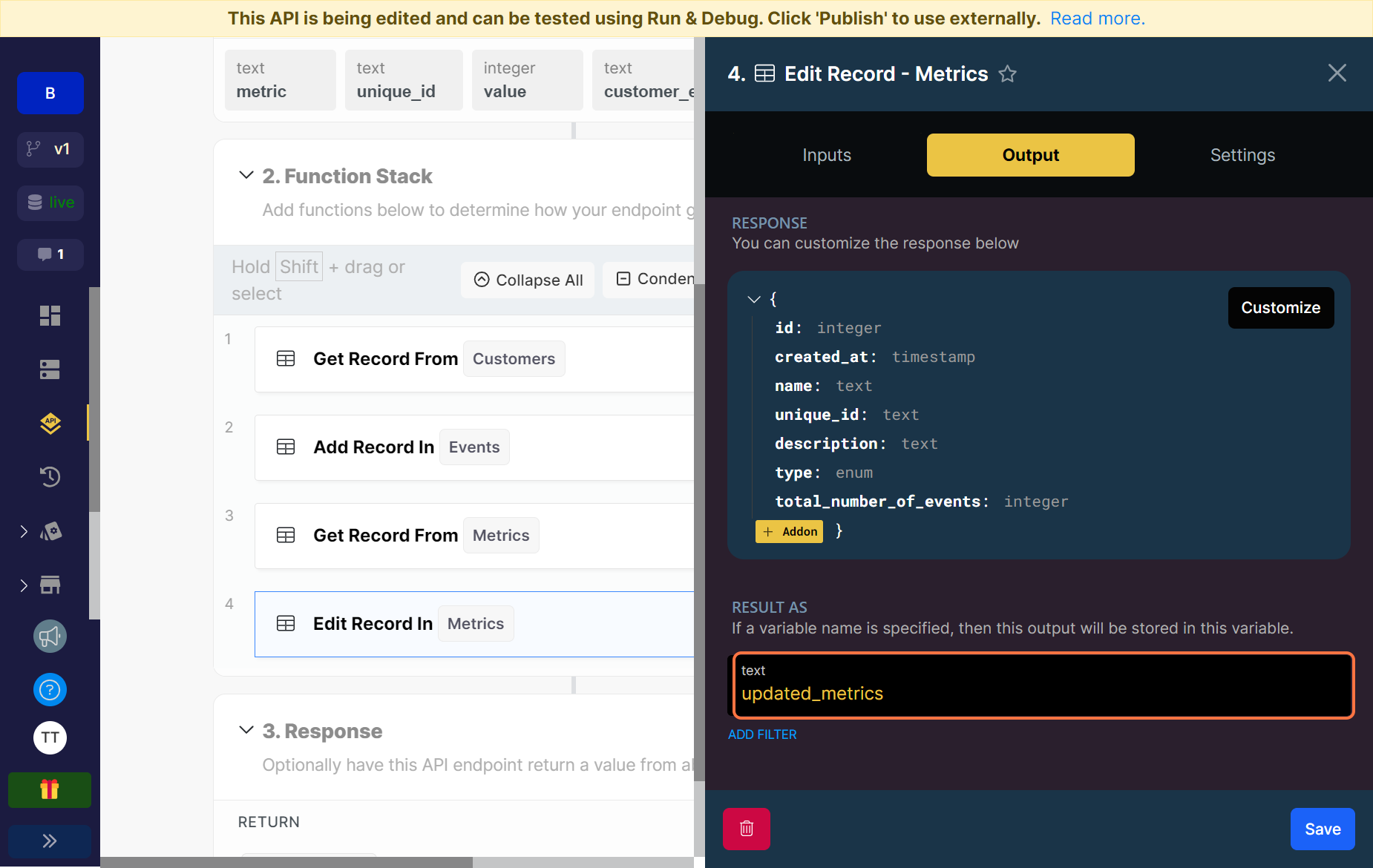
Task: Click the live data source button
Action: (x=50, y=203)
